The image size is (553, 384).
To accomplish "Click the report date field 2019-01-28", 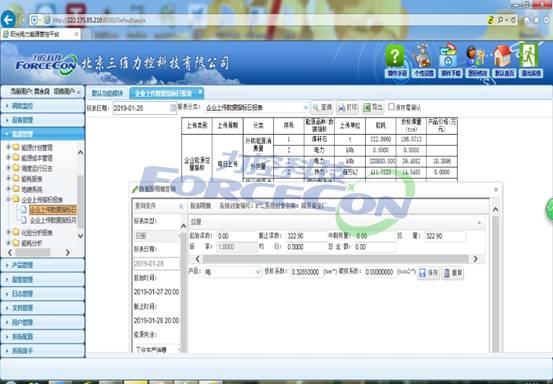I will click(x=145, y=108).
